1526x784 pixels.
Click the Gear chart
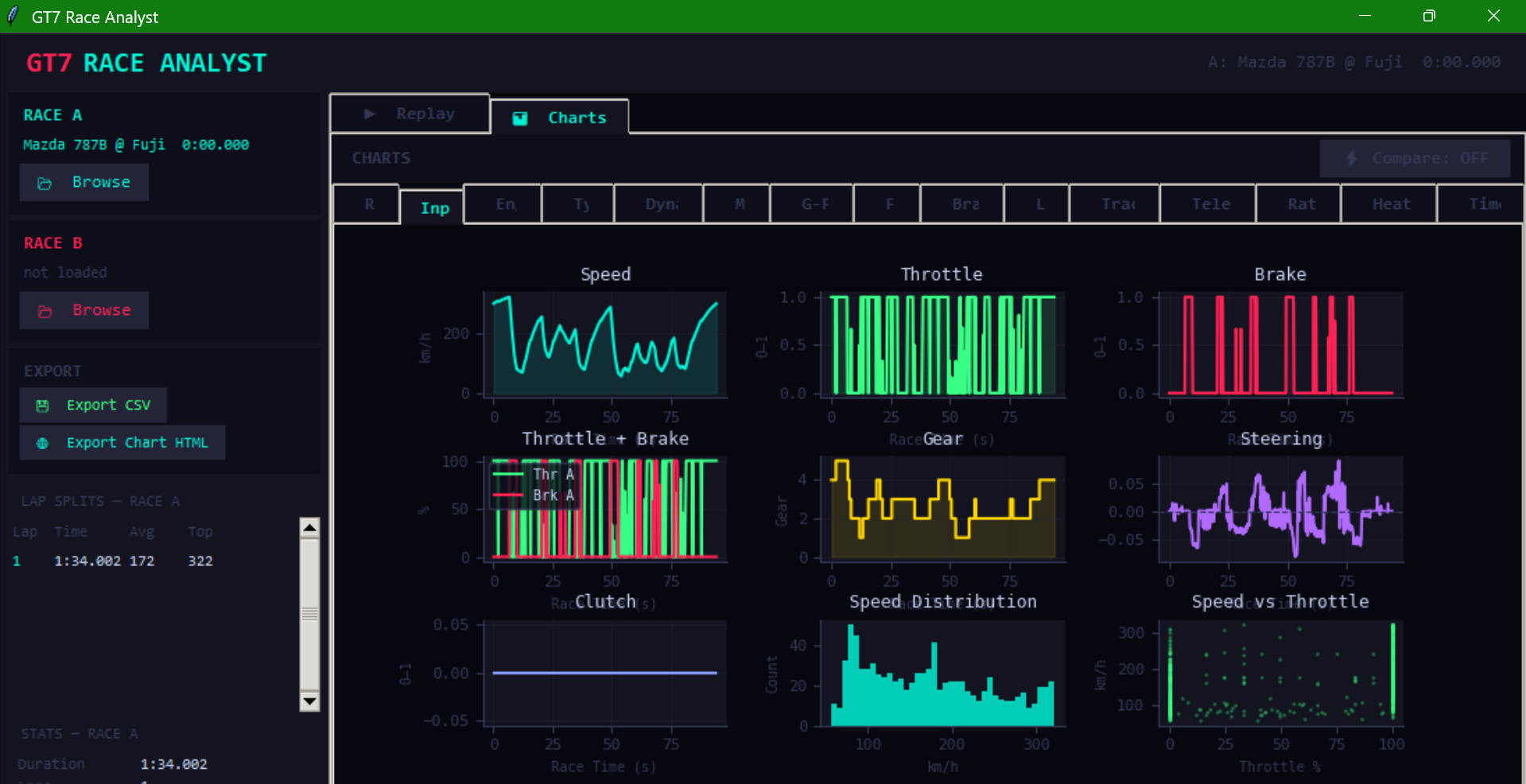click(x=943, y=509)
